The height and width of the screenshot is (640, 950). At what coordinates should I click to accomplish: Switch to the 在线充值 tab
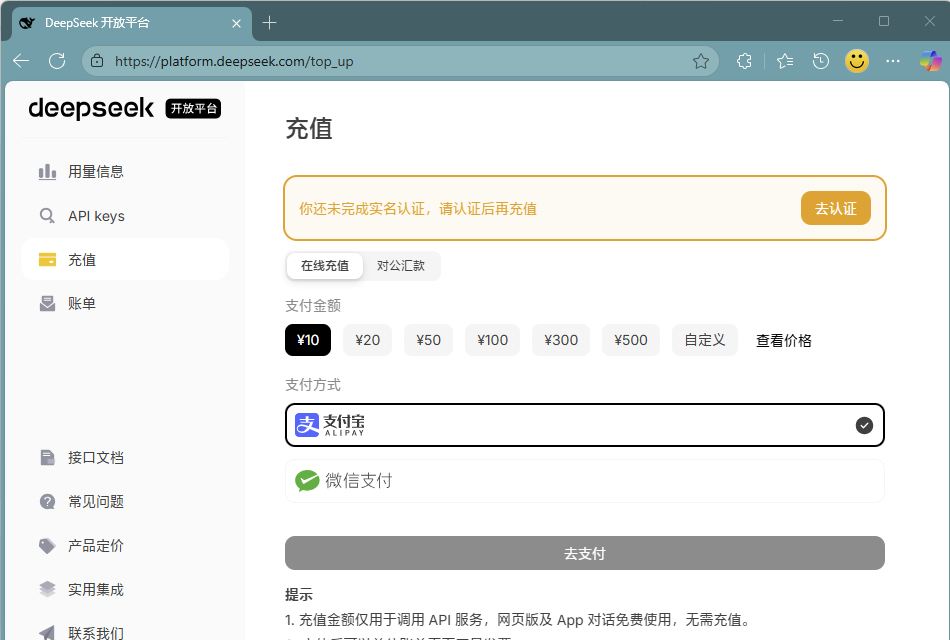click(324, 266)
